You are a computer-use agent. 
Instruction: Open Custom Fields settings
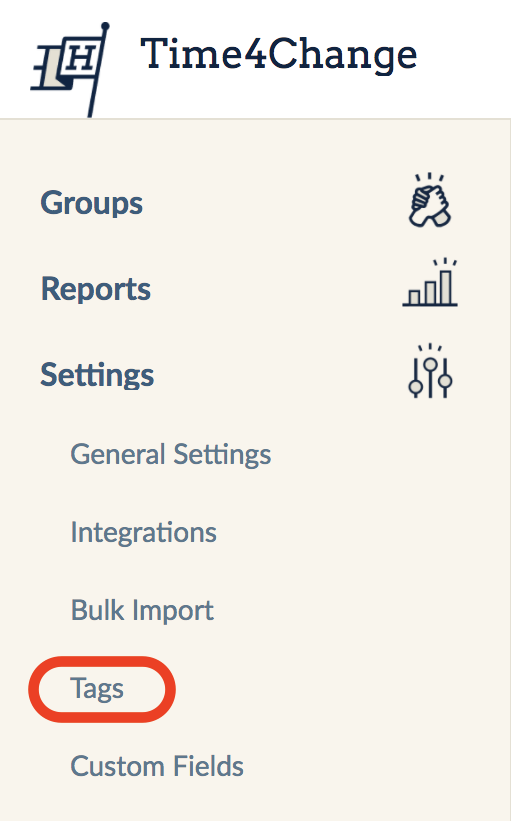(157, 767)
